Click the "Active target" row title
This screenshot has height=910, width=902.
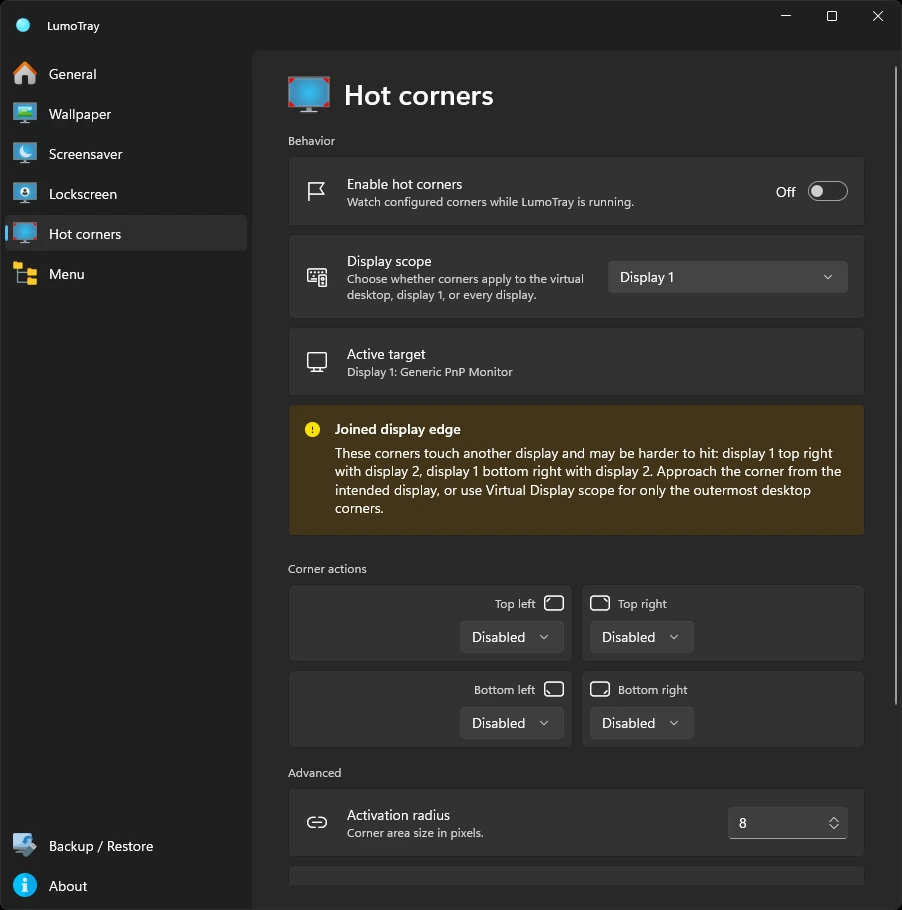[x=386, y=354]
